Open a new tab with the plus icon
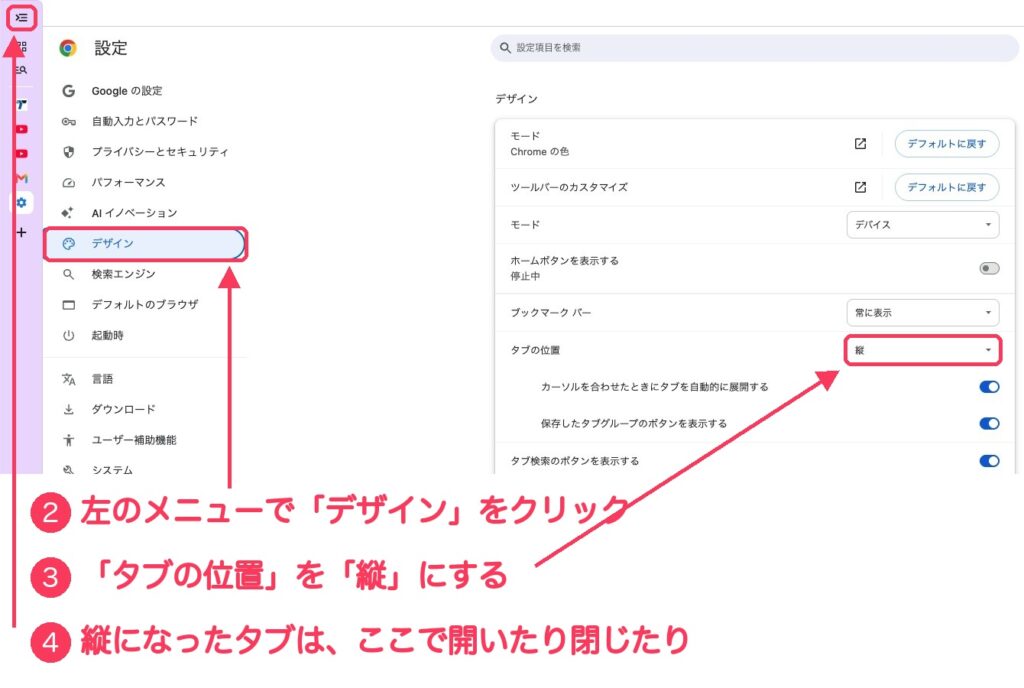1024x688 pixels. pyautogui.click(x=22, y=232)
